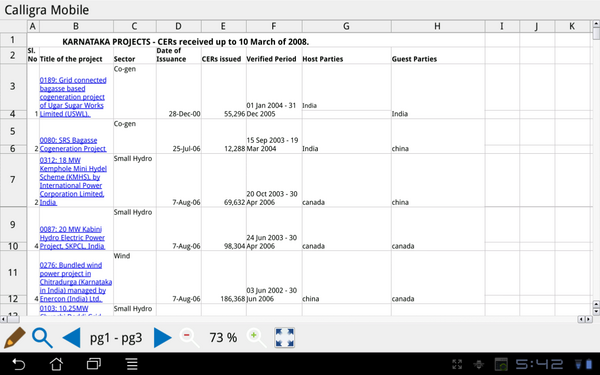The image size is (600, 375).
Task: Zoom in with the plus magnifier
Action: [x=256, y=338]
